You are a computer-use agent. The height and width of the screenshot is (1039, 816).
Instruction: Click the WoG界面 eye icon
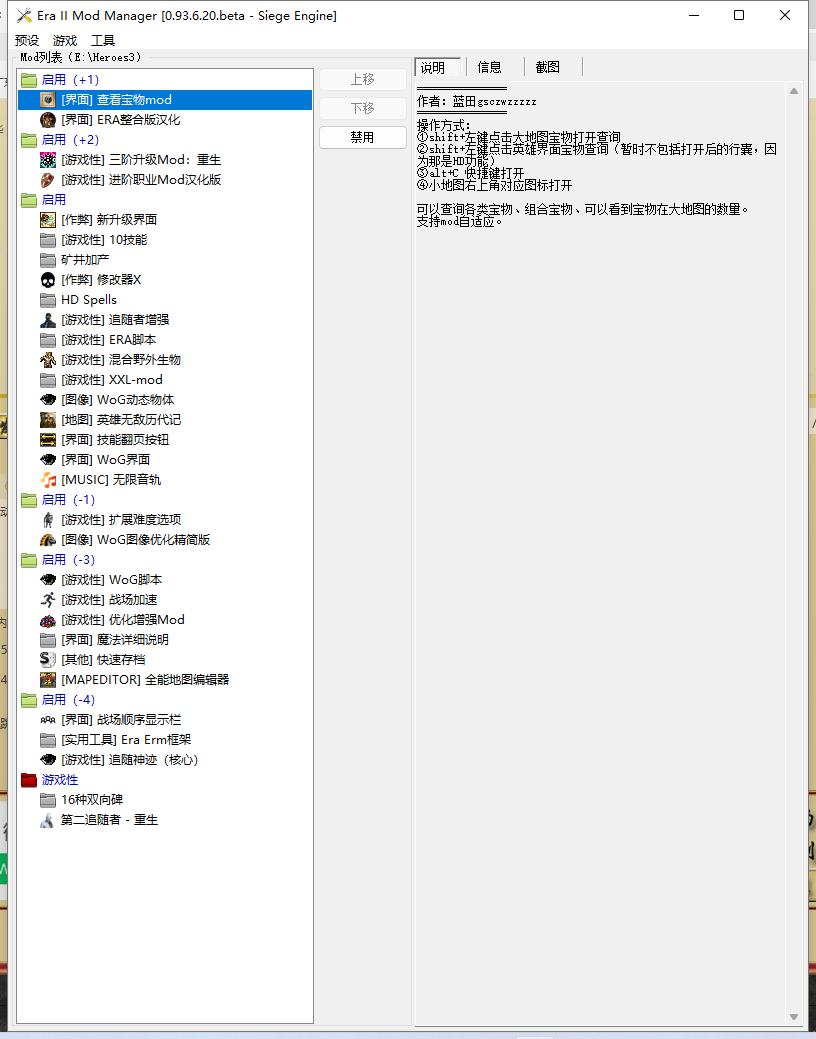coord(48,459)
